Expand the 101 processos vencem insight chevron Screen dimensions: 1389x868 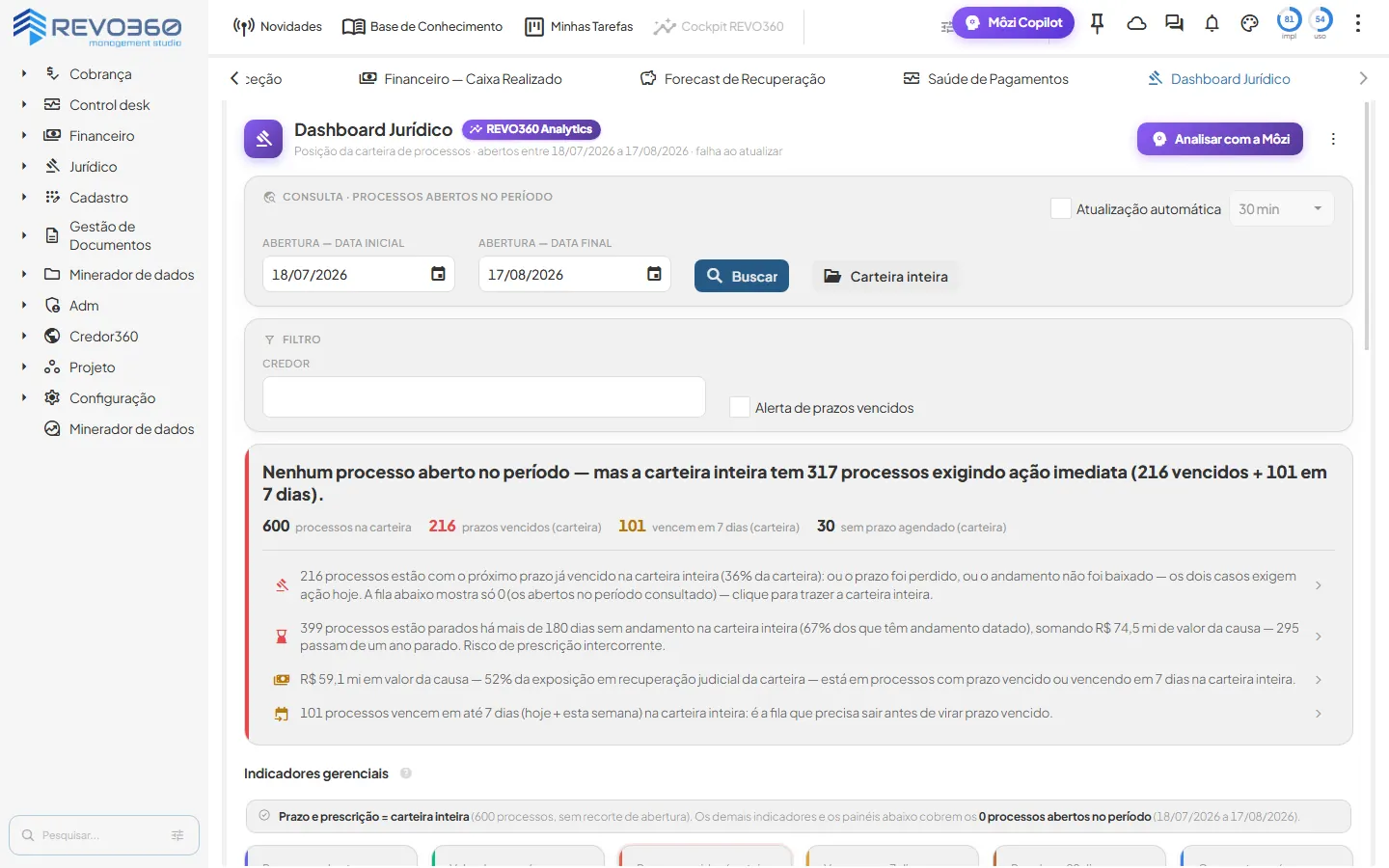pos(1319,714)
